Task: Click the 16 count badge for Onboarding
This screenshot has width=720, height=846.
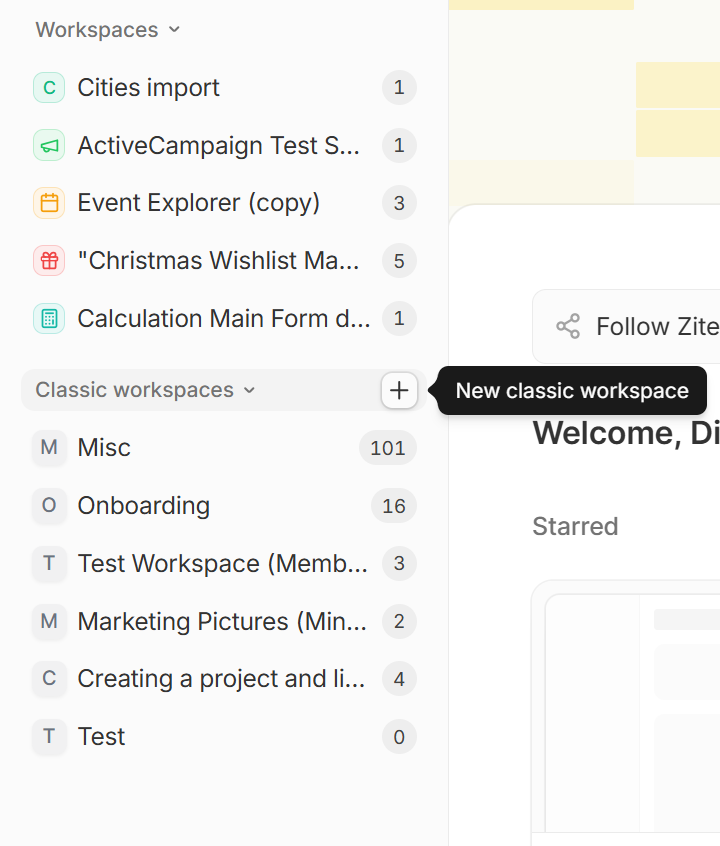Action: (394, 506)
